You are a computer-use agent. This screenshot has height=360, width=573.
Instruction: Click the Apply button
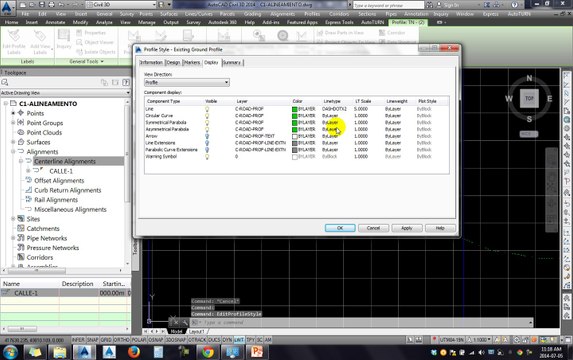407,228
